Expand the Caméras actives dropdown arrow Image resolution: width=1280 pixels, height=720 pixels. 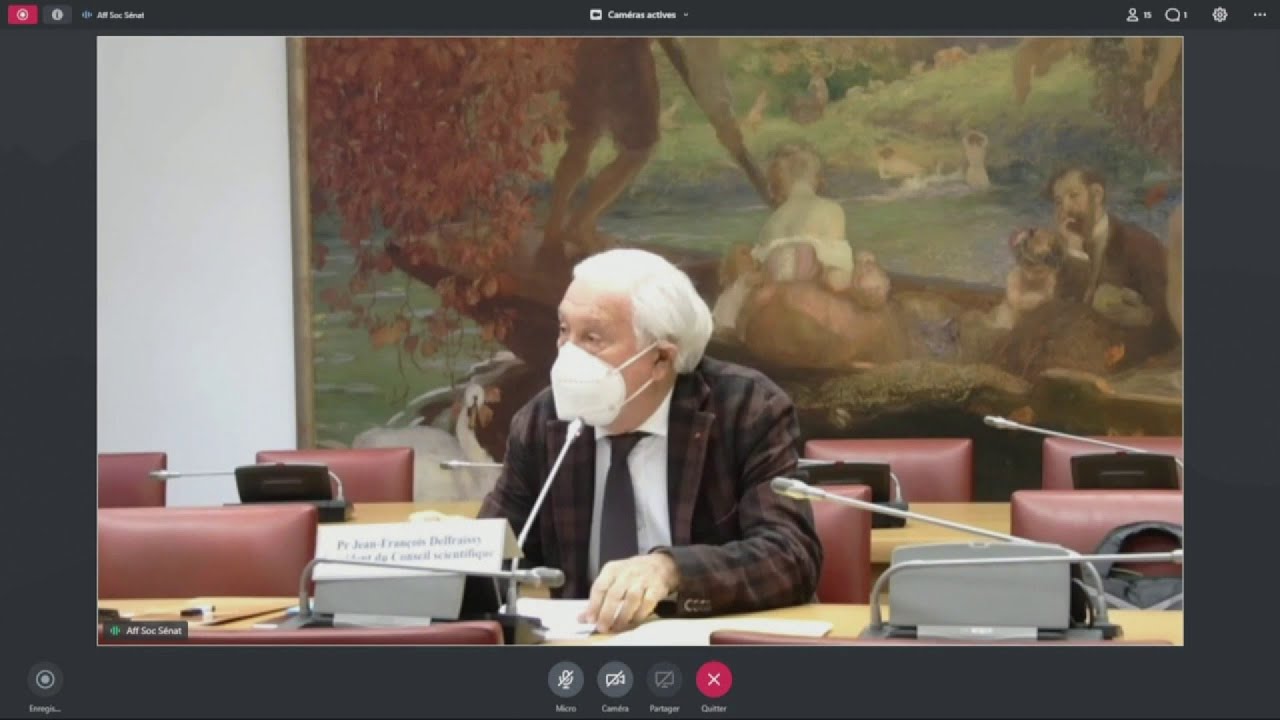click(685, 15)
